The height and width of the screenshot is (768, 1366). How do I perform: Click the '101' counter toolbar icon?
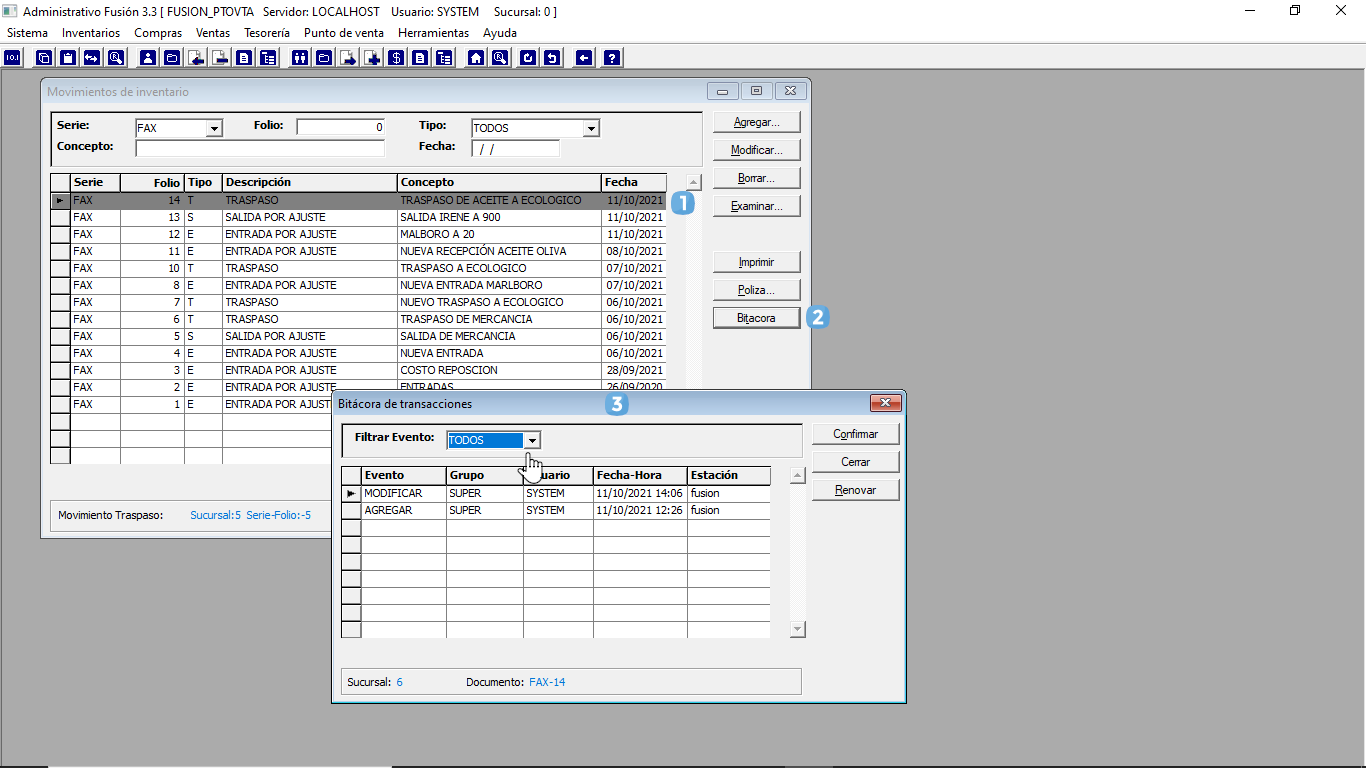[x=12, y=58]
